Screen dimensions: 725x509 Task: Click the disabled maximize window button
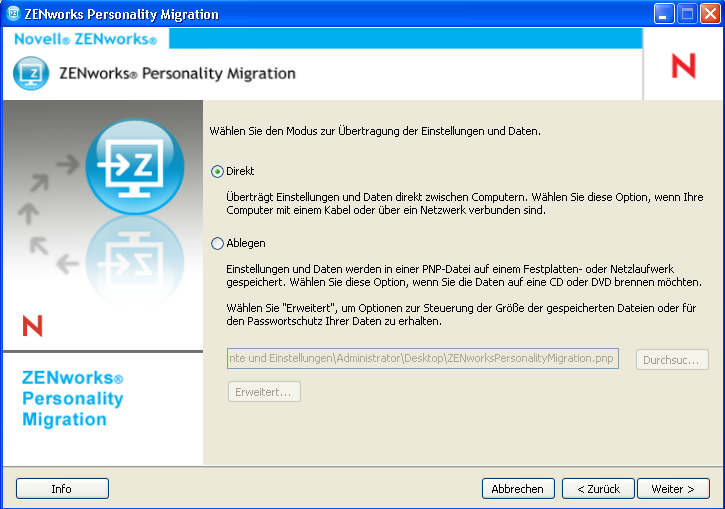point(687,13)
